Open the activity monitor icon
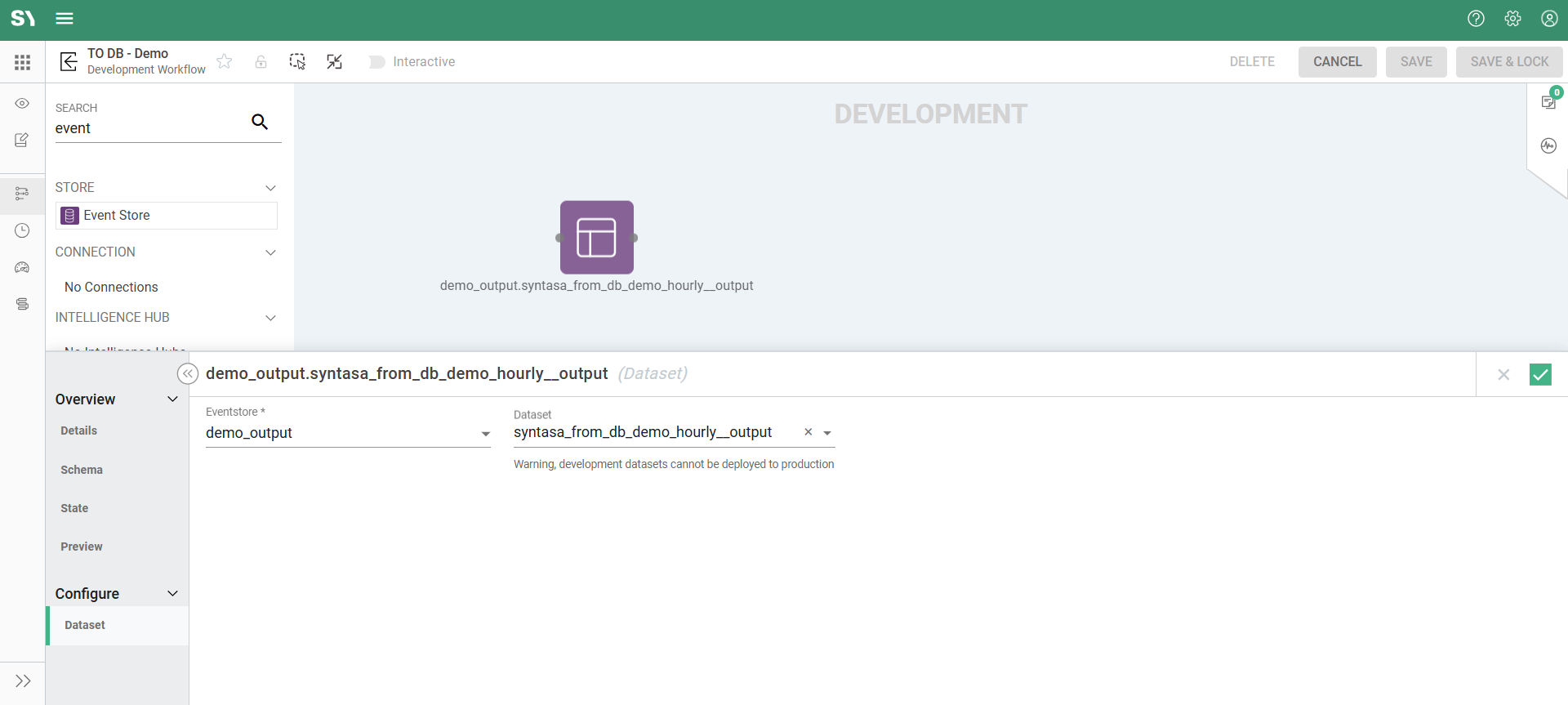The width and height of the screenshot is (1568, 705). tap(1548, 146)
